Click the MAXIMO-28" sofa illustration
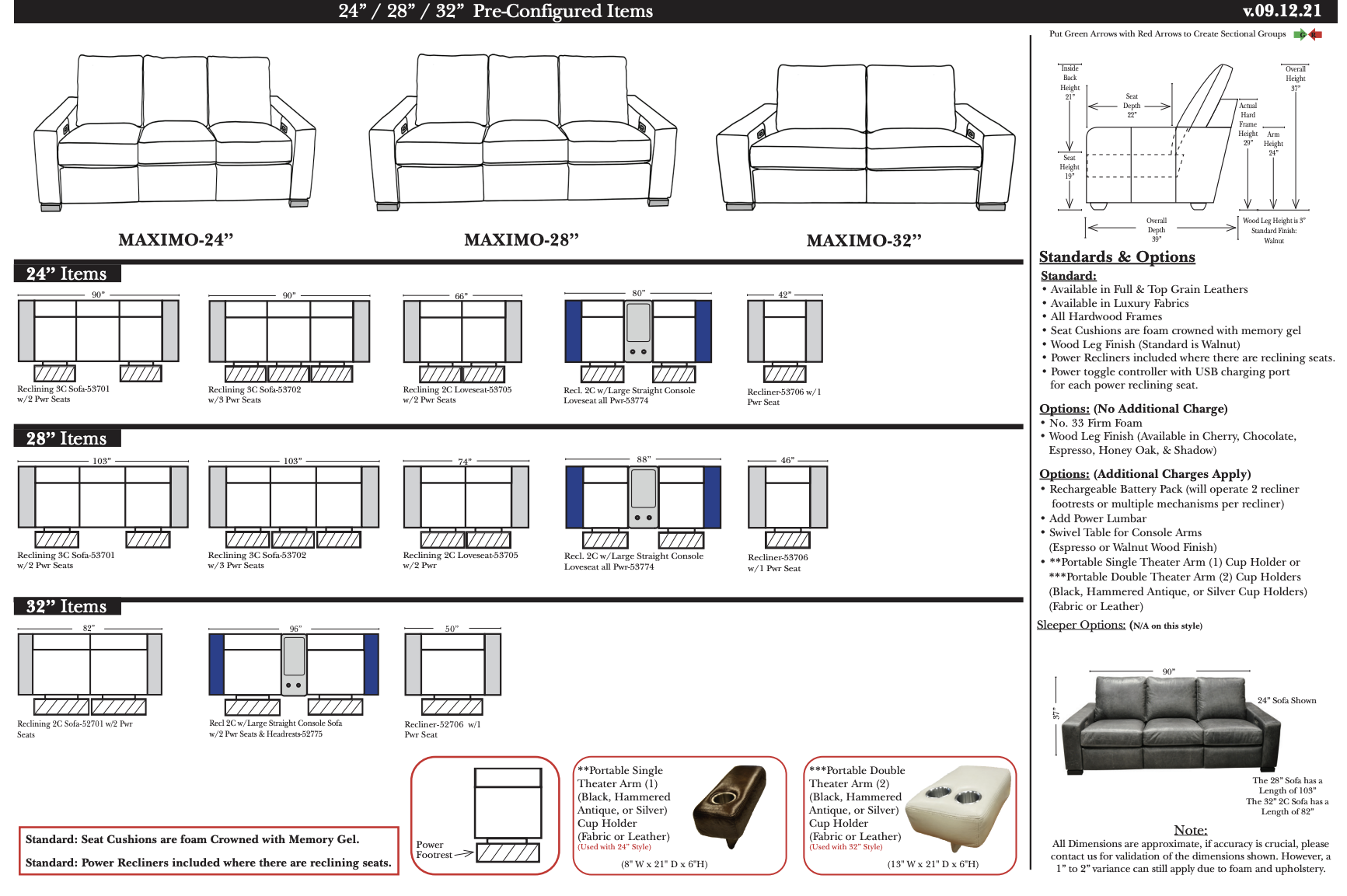The width and height of the screenshot is (1347, 896). [522, 132]
